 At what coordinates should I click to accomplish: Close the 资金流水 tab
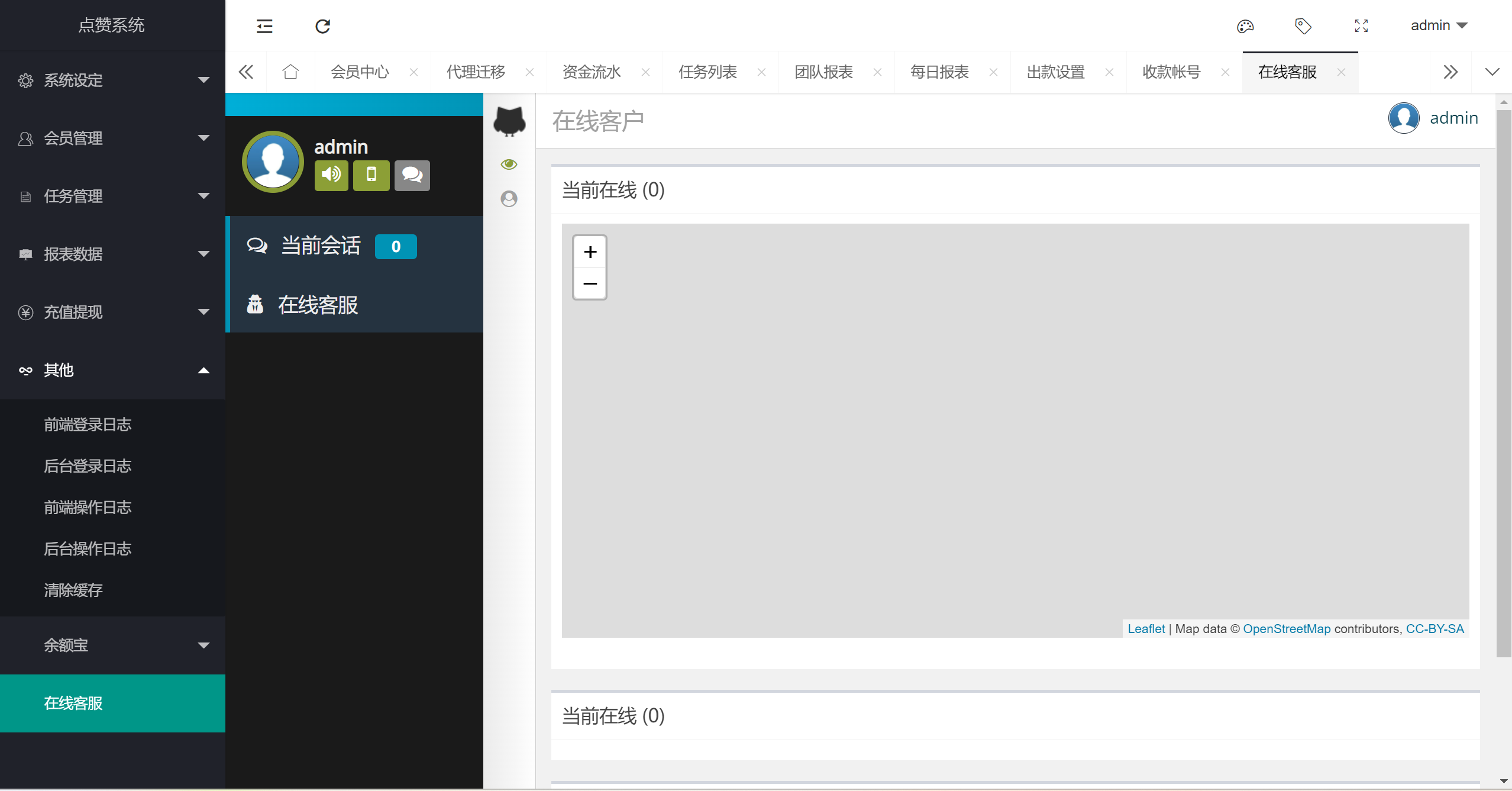[x=646, y=72]
